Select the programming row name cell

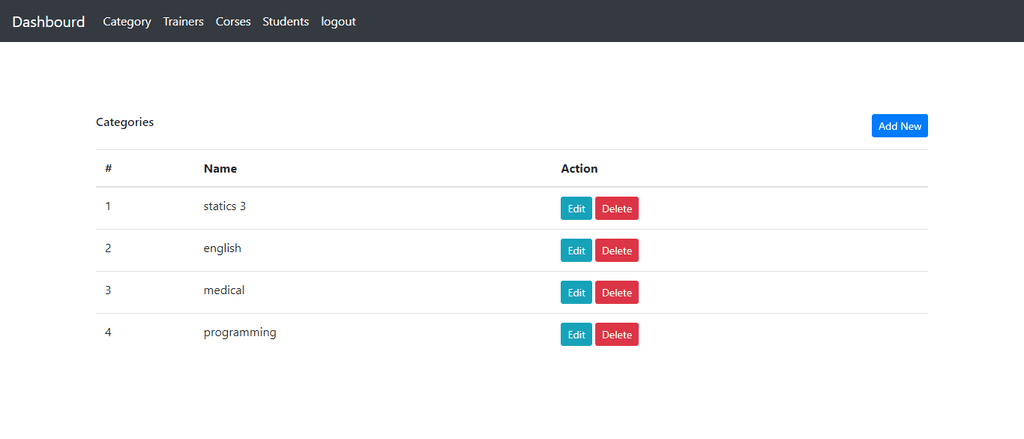pos(373,334)
